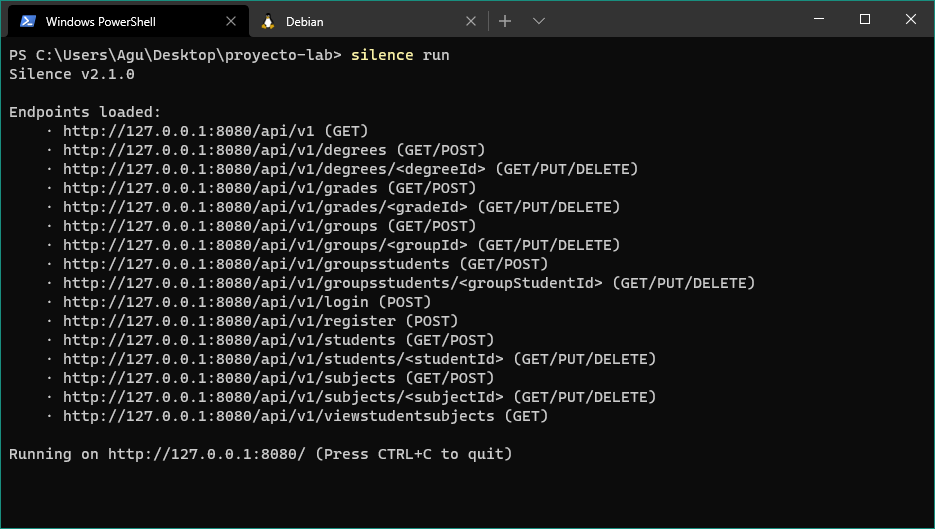The image size is (935, 529).
Task: Click the api/v1/viewstudentsubjects endpoint URL
Action: coord(279,416)
